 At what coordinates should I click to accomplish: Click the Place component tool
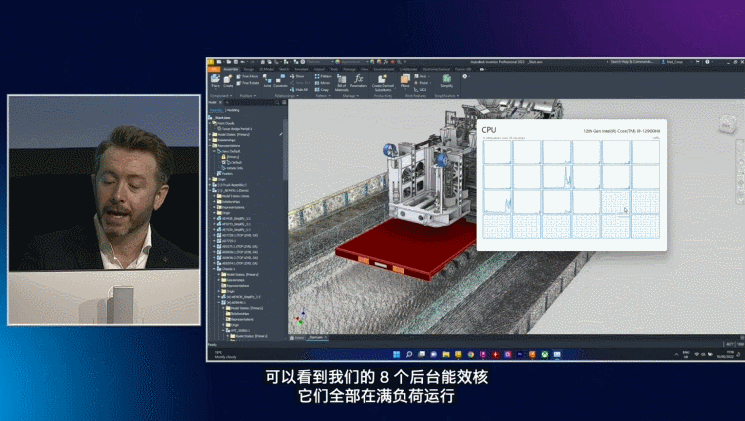pos(215,80)
